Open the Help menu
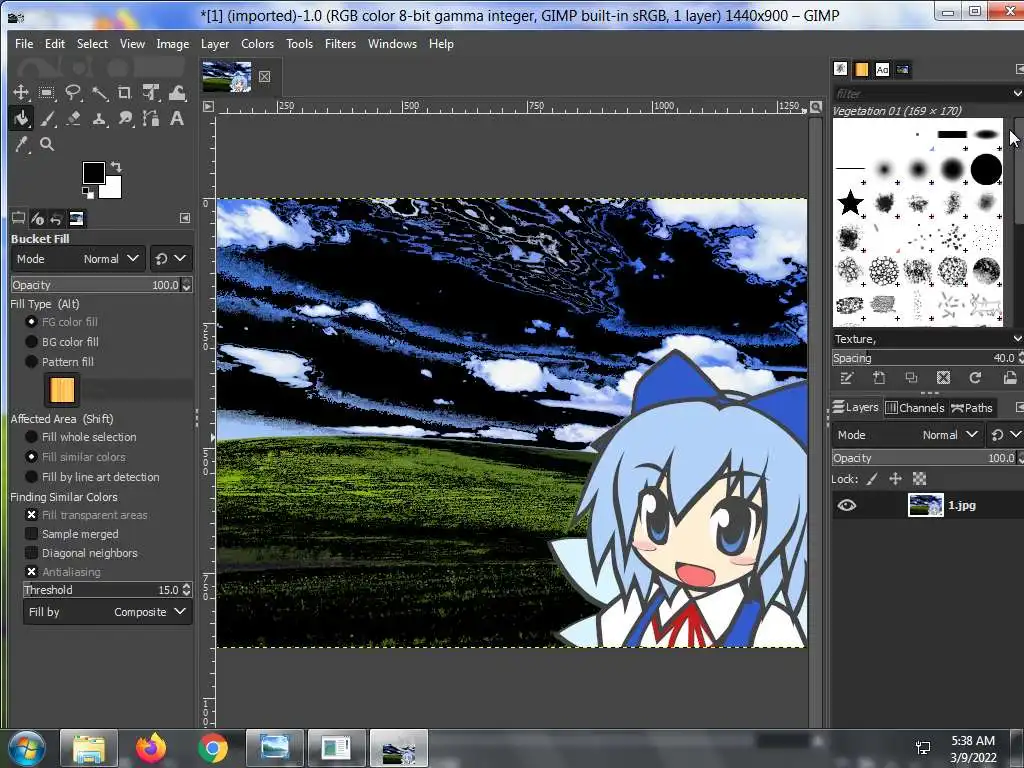This screenshot has height=768, width=1024. click(x=441, y=44)
